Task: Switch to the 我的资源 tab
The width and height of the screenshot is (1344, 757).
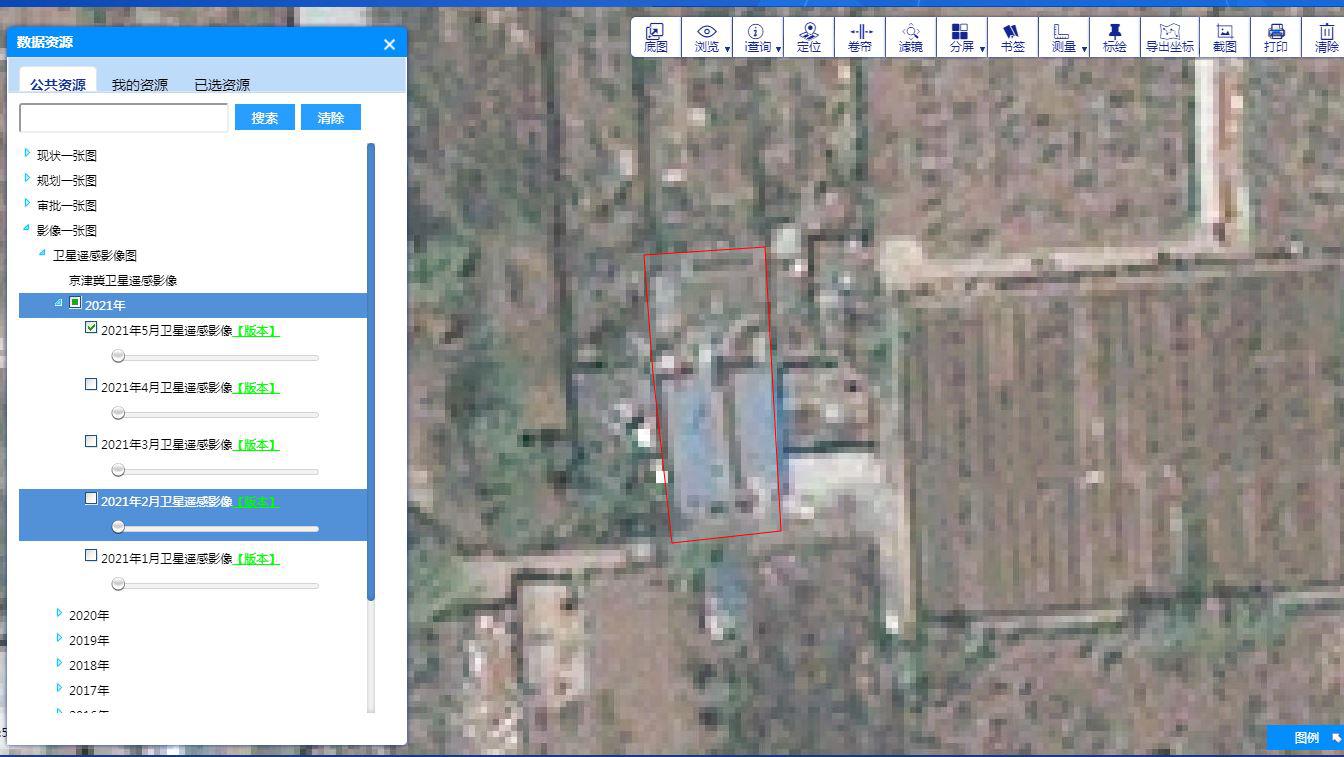Action: 140,84
